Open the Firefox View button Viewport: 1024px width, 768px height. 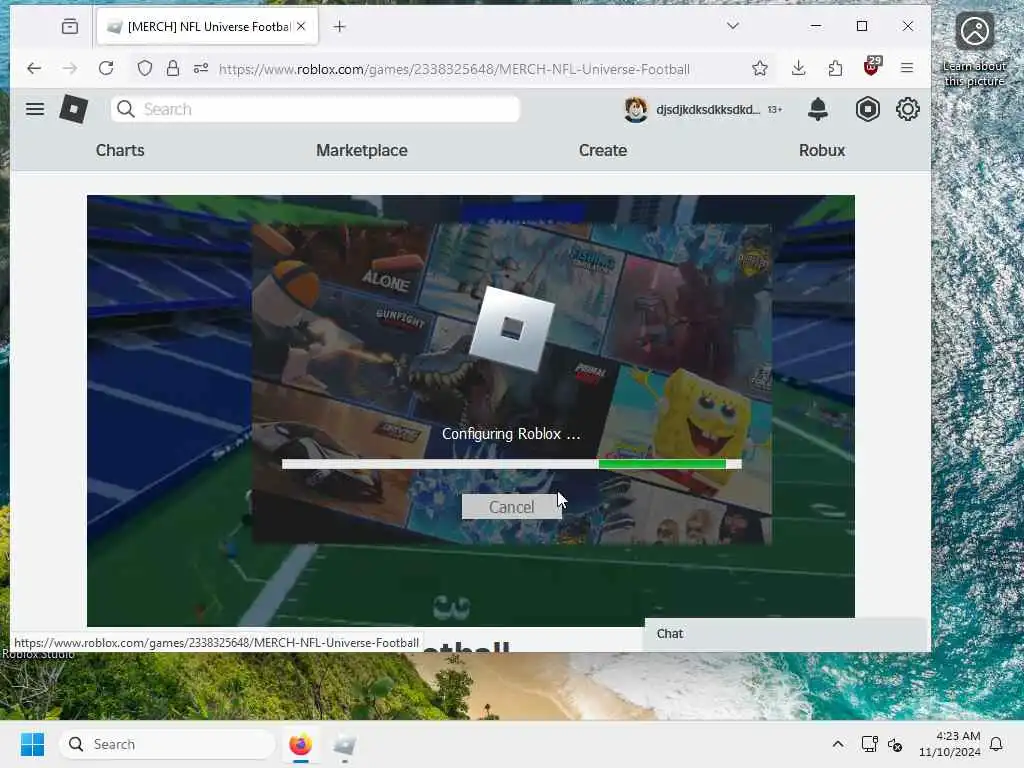pyautogui.click(x=70, y=26)
